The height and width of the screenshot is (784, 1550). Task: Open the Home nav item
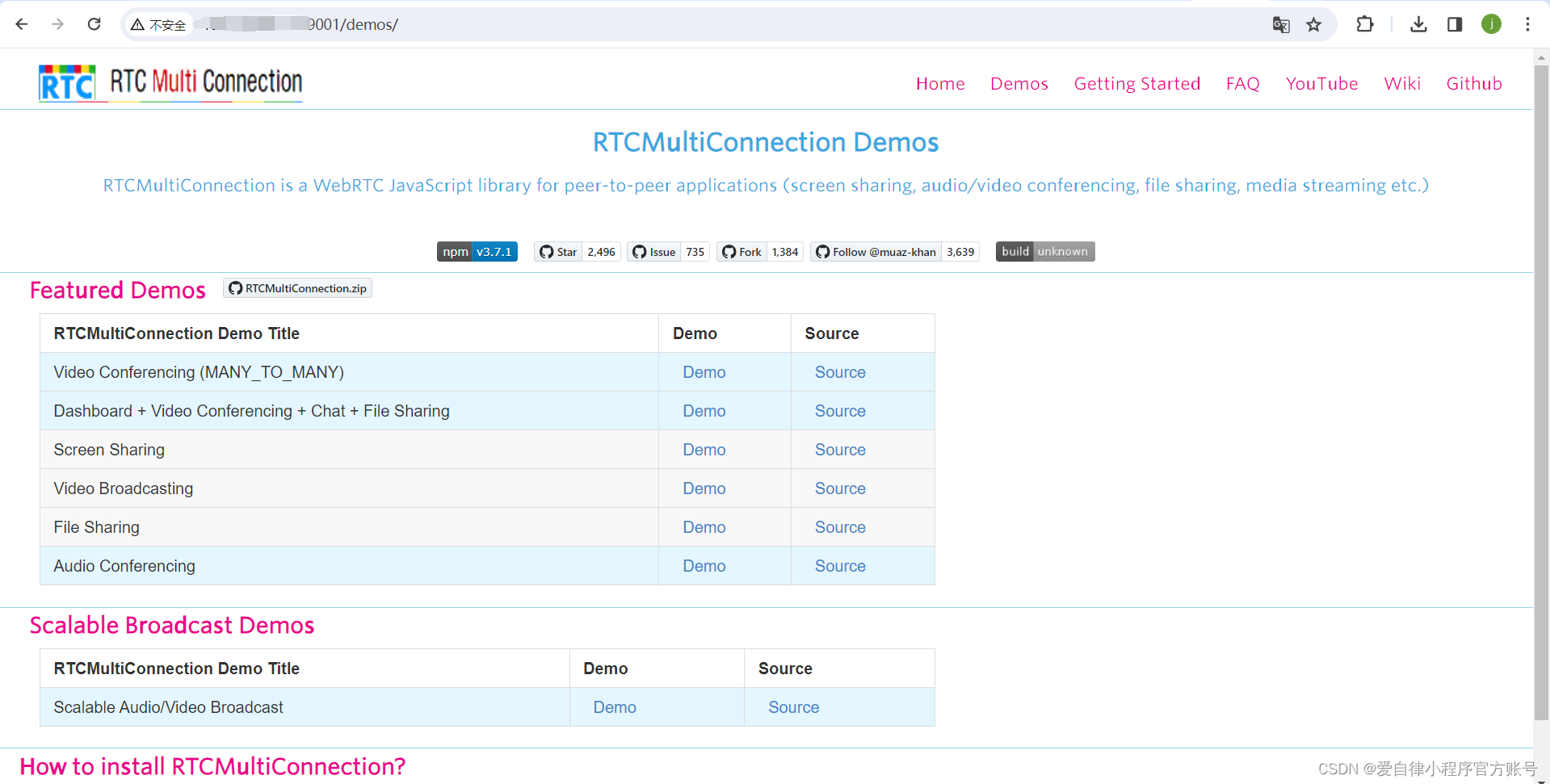pos(940,84)
